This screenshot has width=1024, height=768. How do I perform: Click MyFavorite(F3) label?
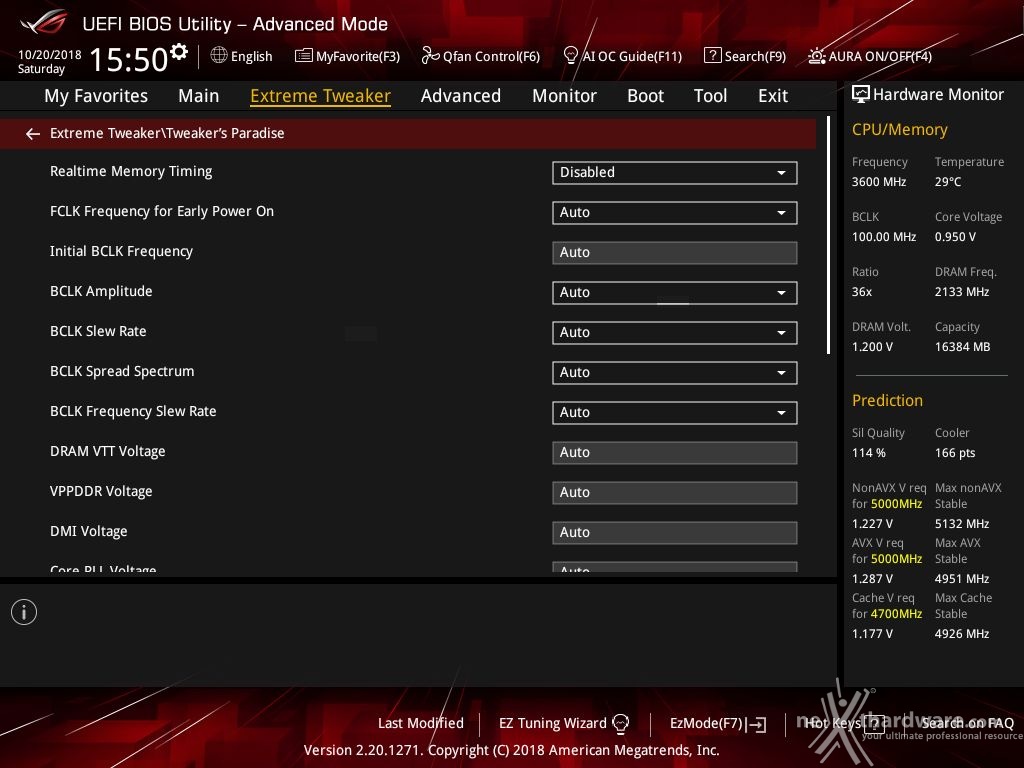[358, 56]
